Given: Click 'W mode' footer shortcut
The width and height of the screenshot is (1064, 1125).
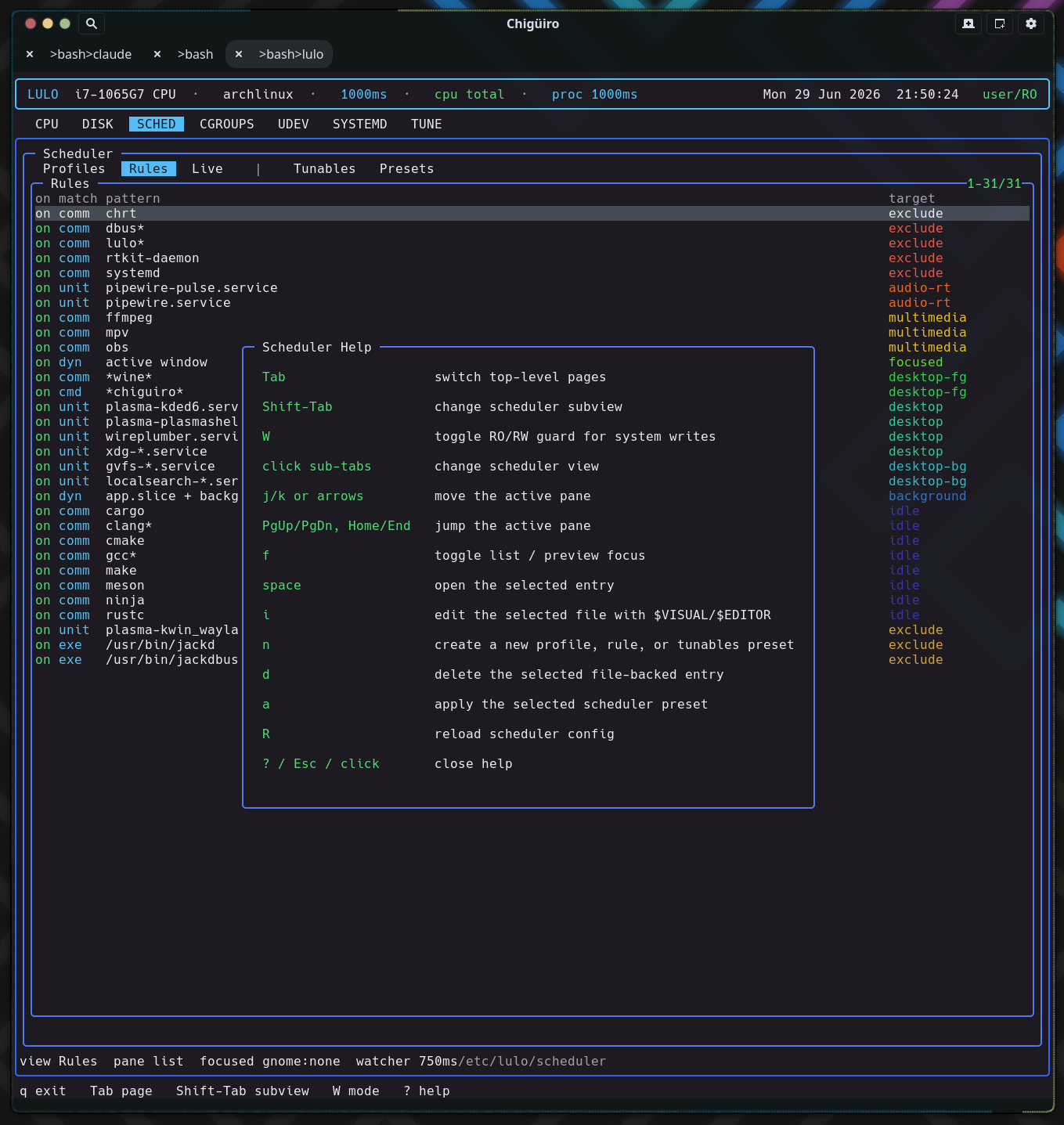Looking at the screenshot, I should (356, 1091).
